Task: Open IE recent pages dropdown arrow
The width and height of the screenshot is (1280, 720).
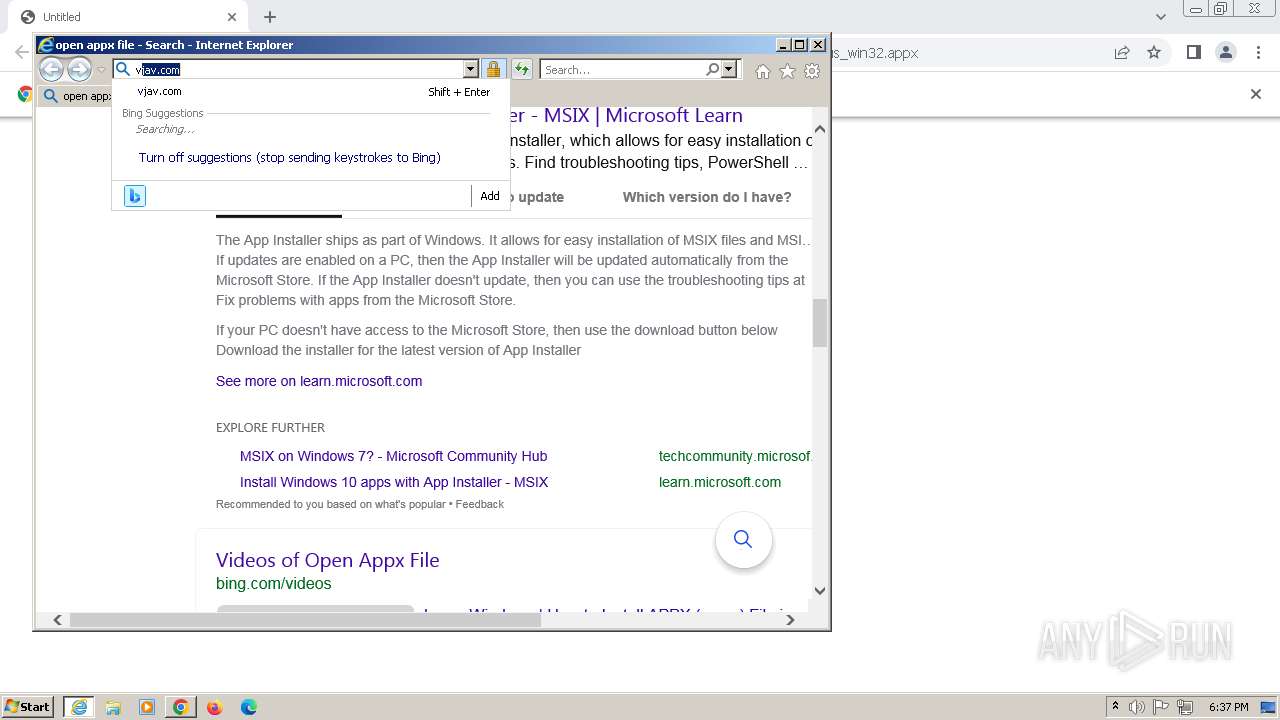Action: tap(101, 70)
